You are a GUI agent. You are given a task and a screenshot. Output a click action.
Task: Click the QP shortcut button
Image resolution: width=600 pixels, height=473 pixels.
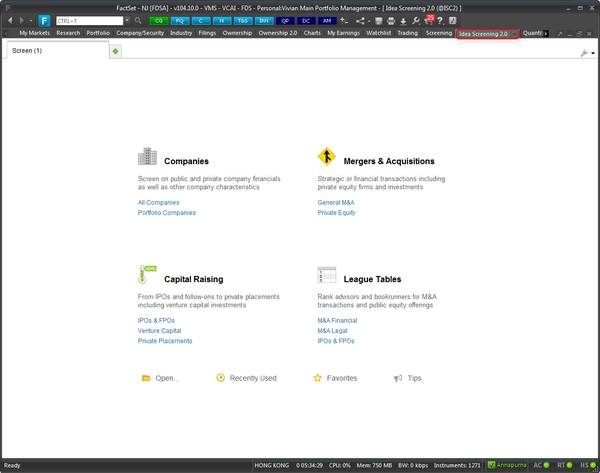285,21
